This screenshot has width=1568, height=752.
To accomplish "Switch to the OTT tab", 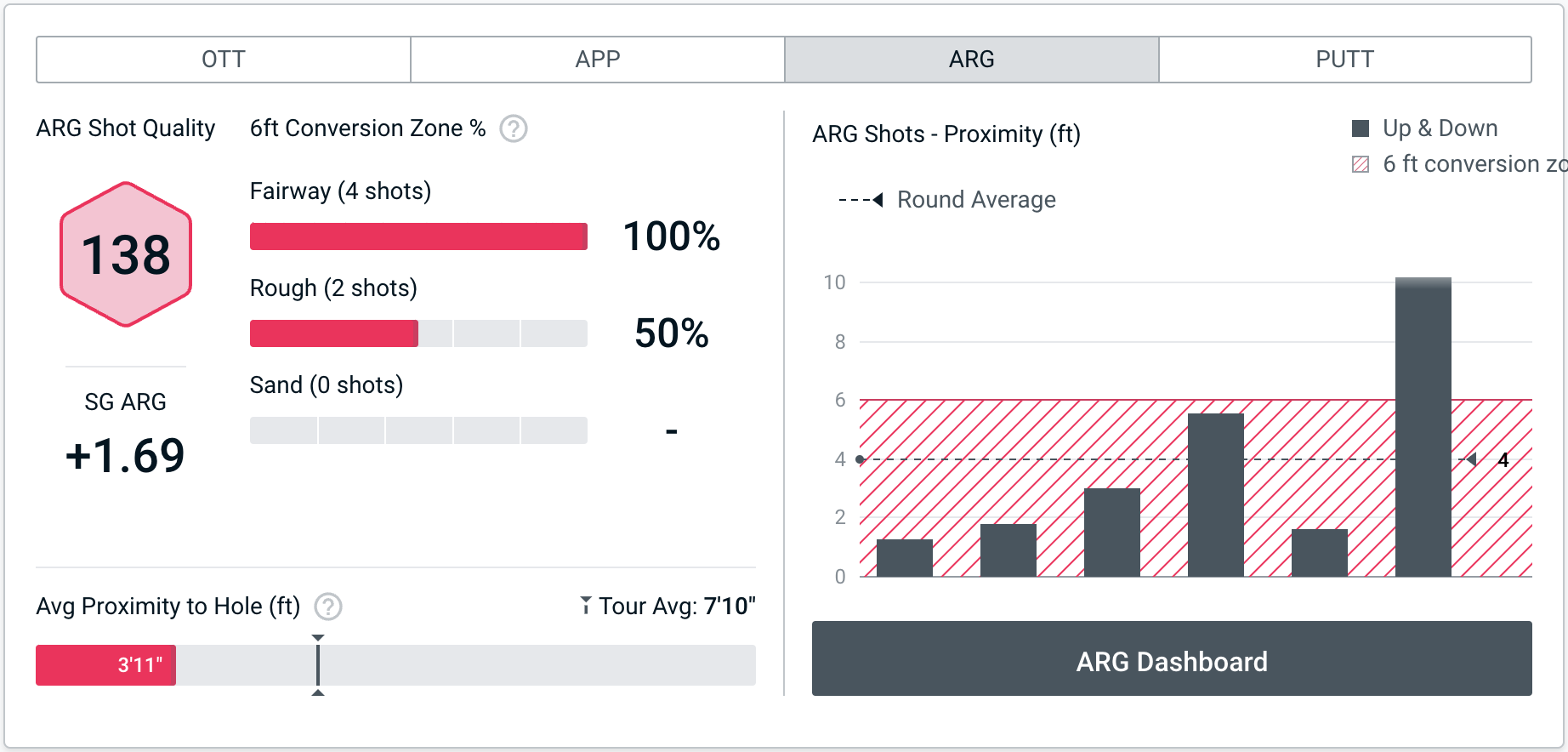I will 224,60.
